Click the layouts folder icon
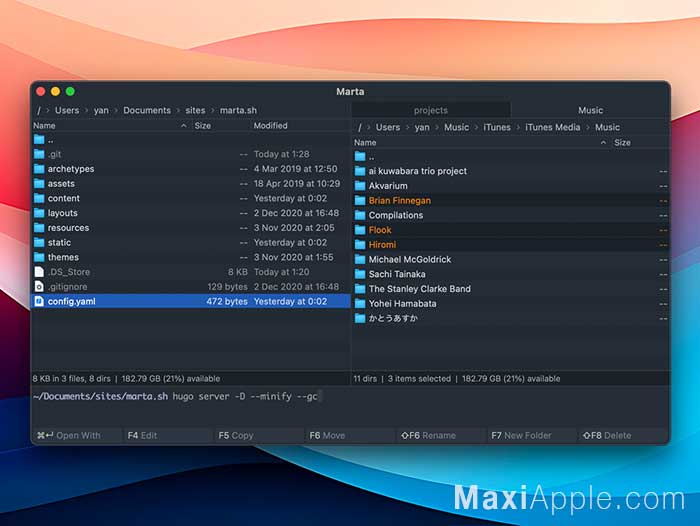The height and width of the screenshot is (526, 700). pos(39,213)
